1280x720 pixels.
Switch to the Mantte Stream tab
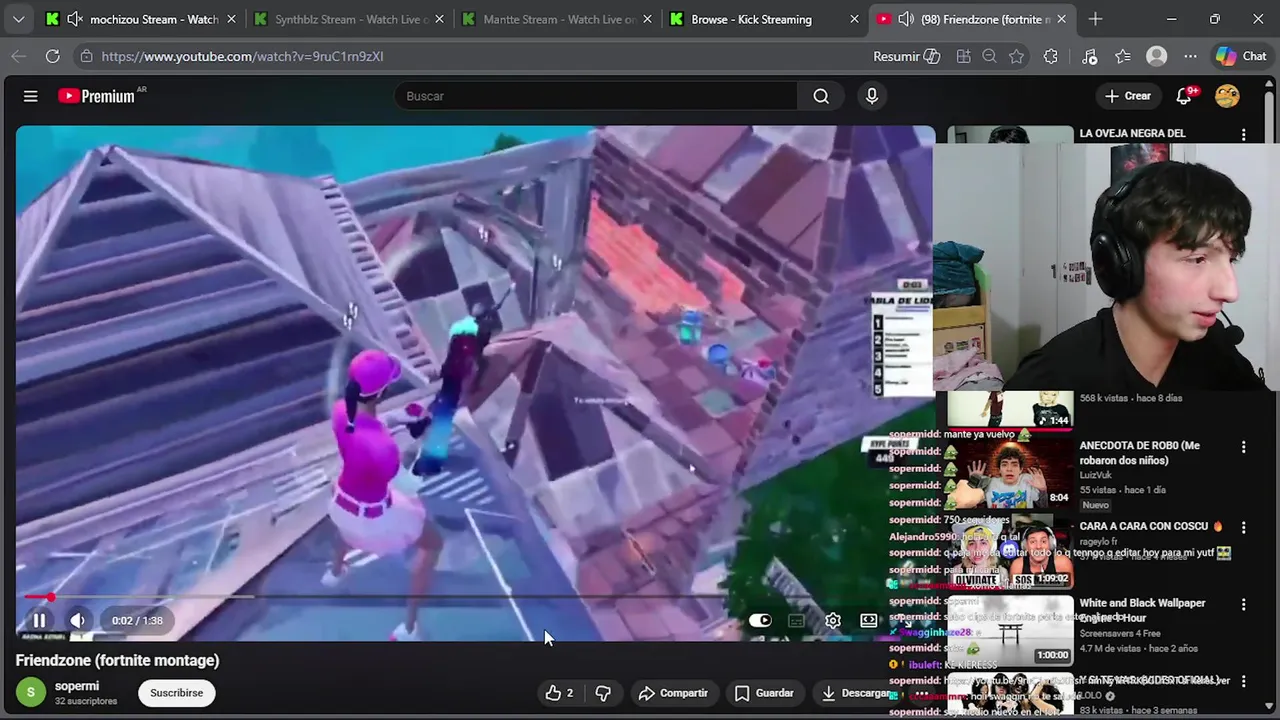pos(555,19)
